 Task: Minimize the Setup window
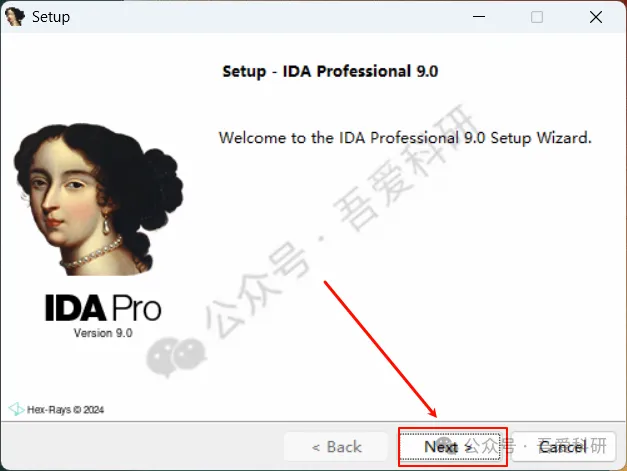pyautogui.click(x=479, y=17)
